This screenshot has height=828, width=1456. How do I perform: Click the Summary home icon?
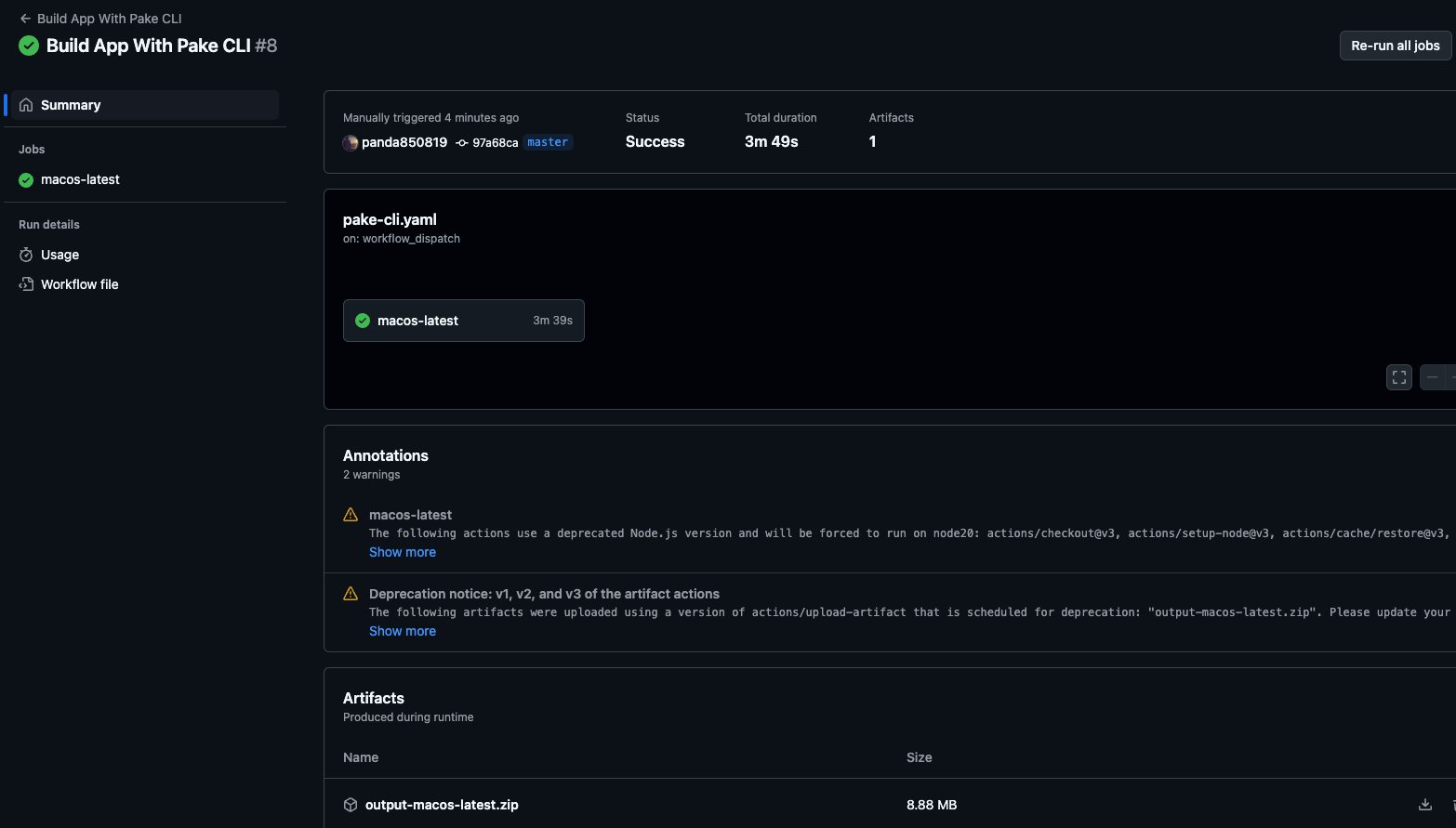(x=26, y=105)
